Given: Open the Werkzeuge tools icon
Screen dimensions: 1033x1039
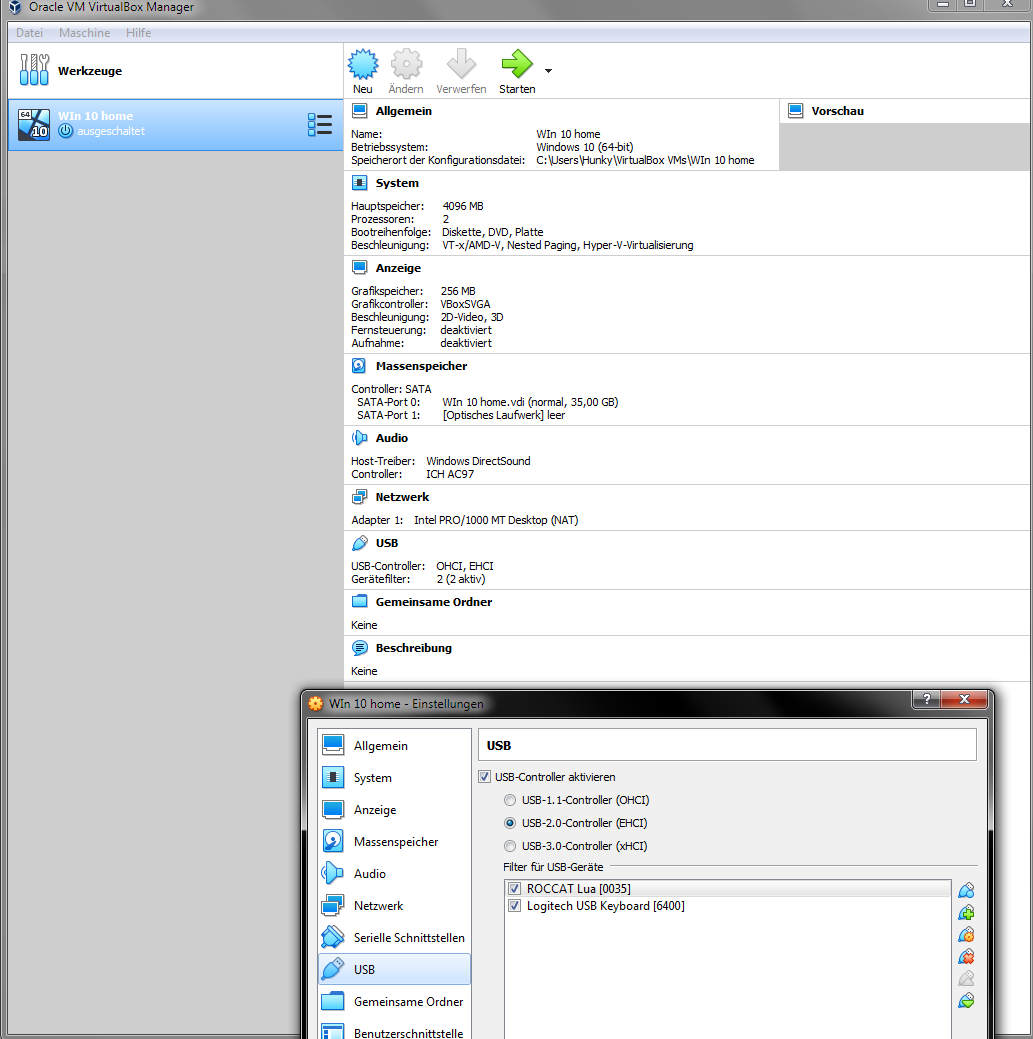Looking at the screenshot, I should tap(34, 70).
